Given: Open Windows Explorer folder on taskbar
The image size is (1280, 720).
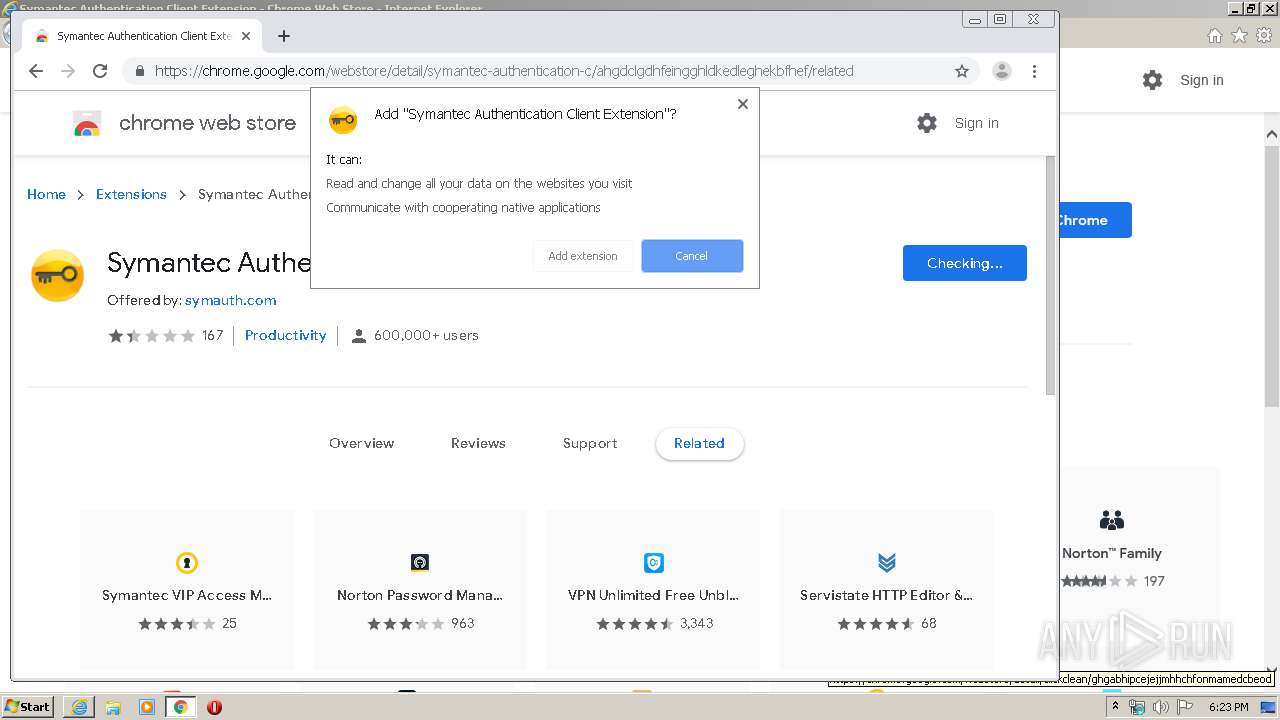Looking at the screenshot, I should coord(113,707).
